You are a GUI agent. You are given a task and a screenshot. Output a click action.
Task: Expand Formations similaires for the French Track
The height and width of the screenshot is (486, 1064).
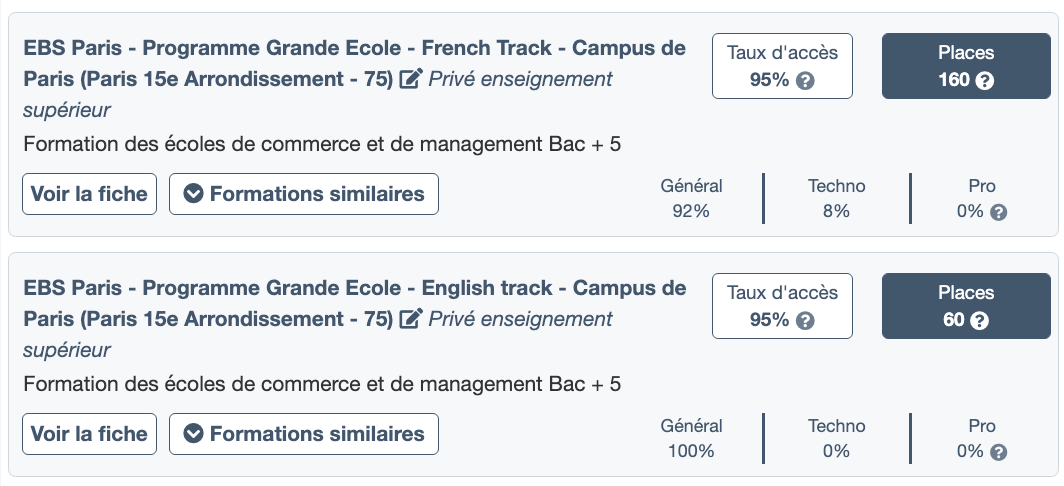pos(304,194)
